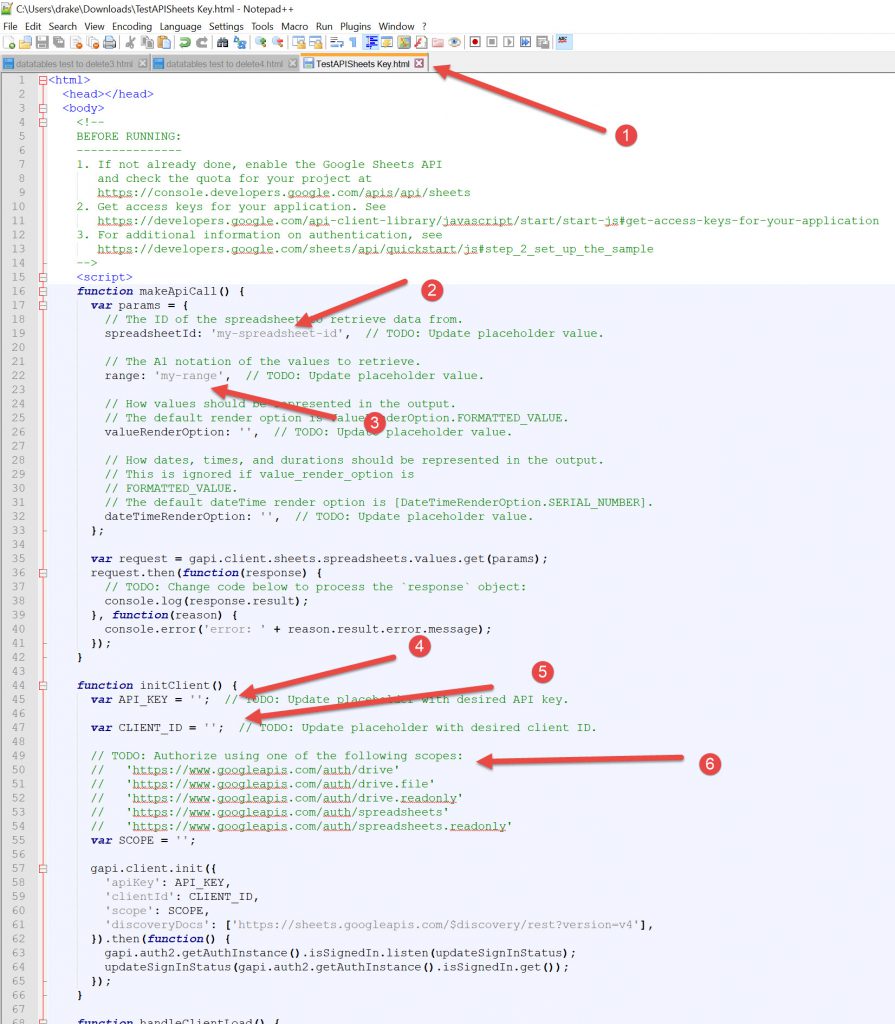Click the Undo arrow icon
895x1024 pixels.
185,42
